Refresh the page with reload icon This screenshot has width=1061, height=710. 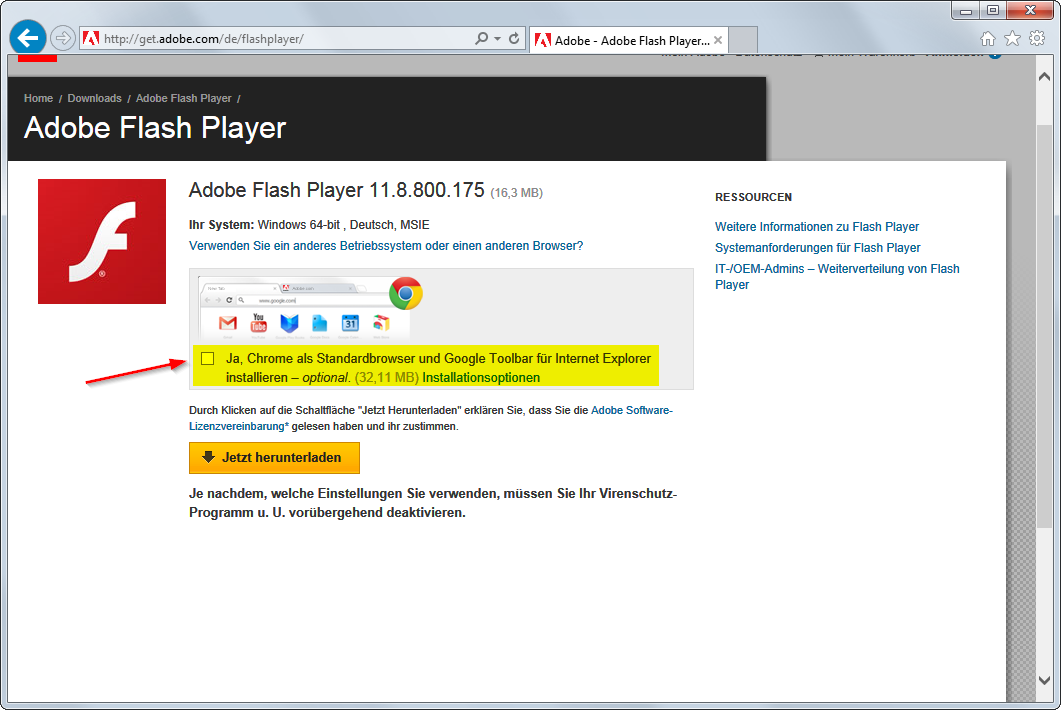coord(514,39)
